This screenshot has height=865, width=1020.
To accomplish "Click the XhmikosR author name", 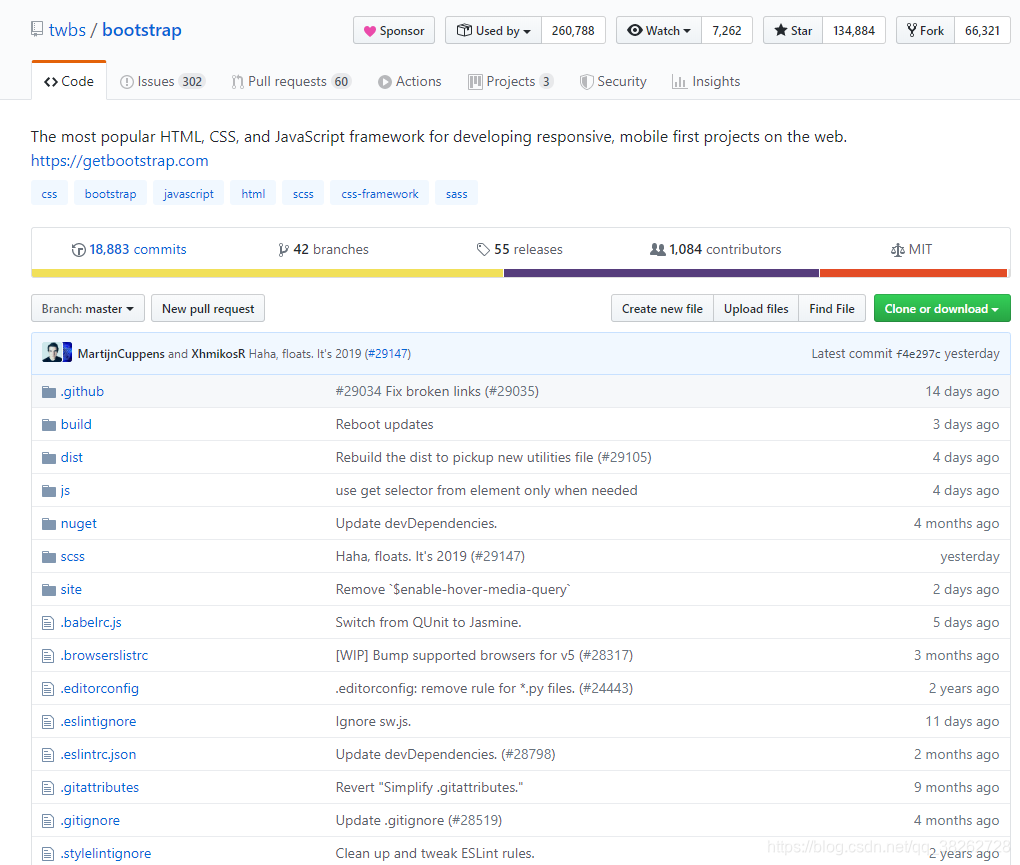I will coord(219,354).
